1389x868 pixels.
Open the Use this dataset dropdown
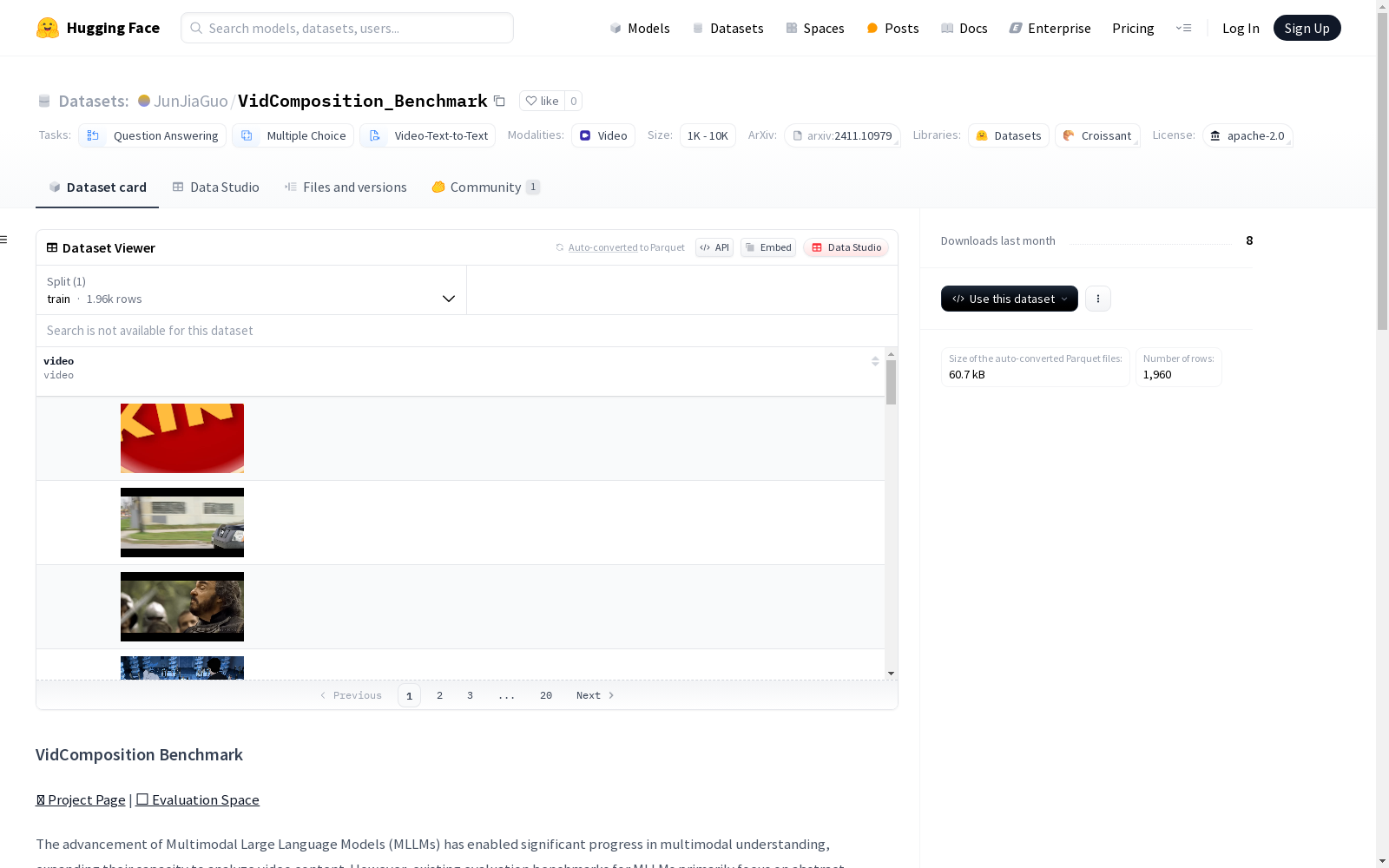click(1010, 299)
